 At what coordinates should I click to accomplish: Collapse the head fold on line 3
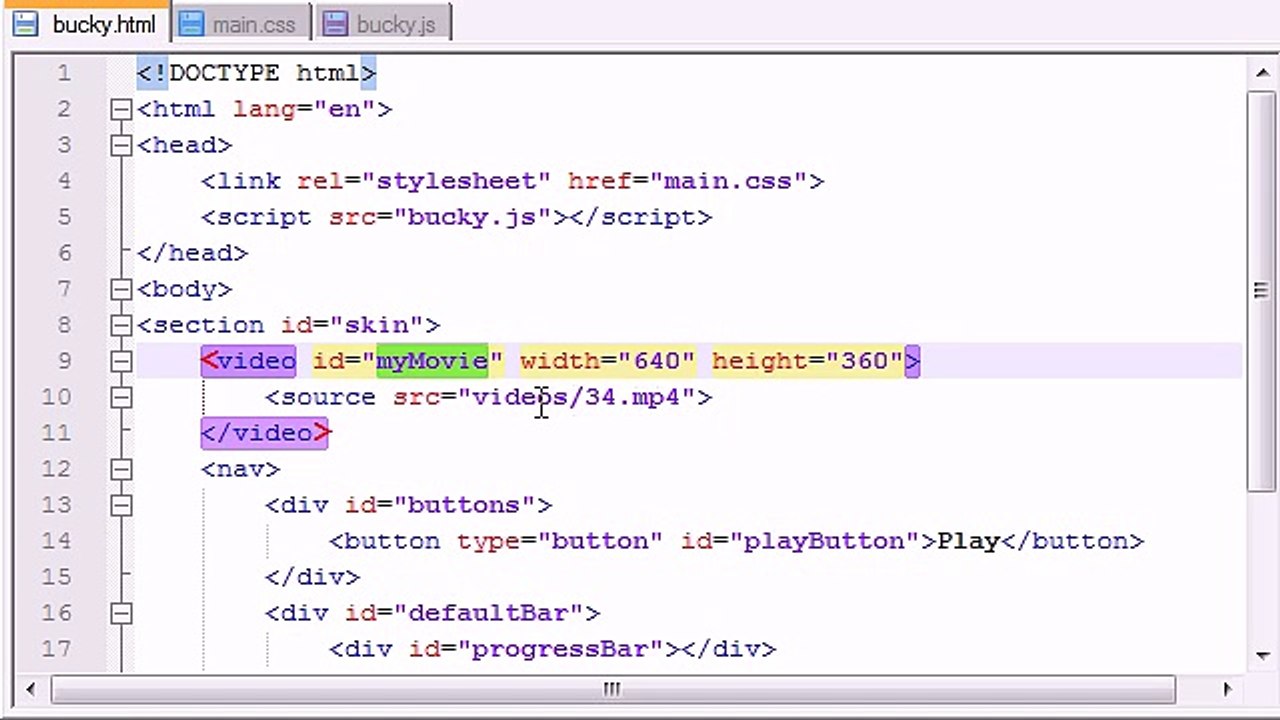point(121,145)
